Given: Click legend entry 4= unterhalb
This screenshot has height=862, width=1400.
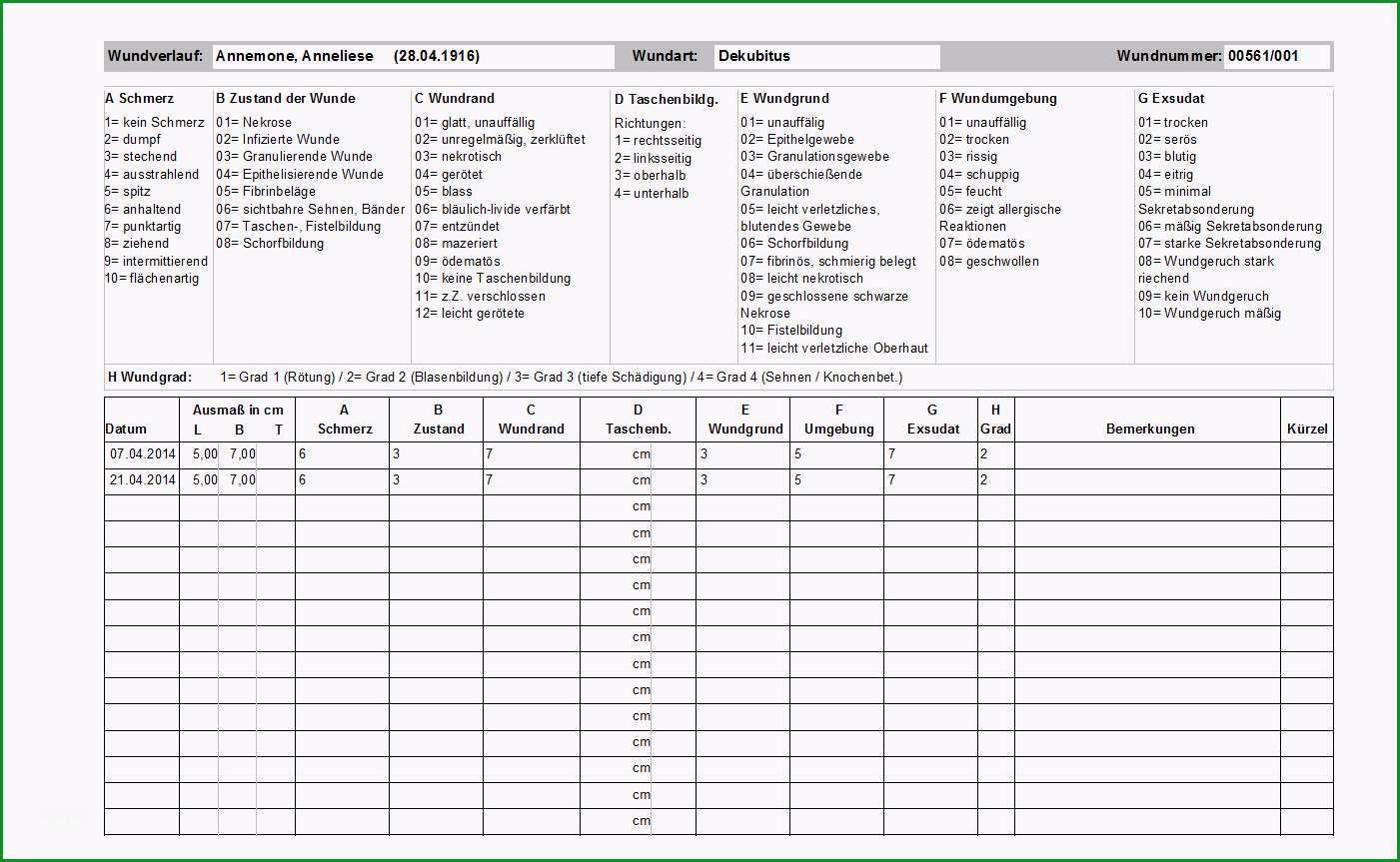Looking at the screenshot, I should coord(652,194).
